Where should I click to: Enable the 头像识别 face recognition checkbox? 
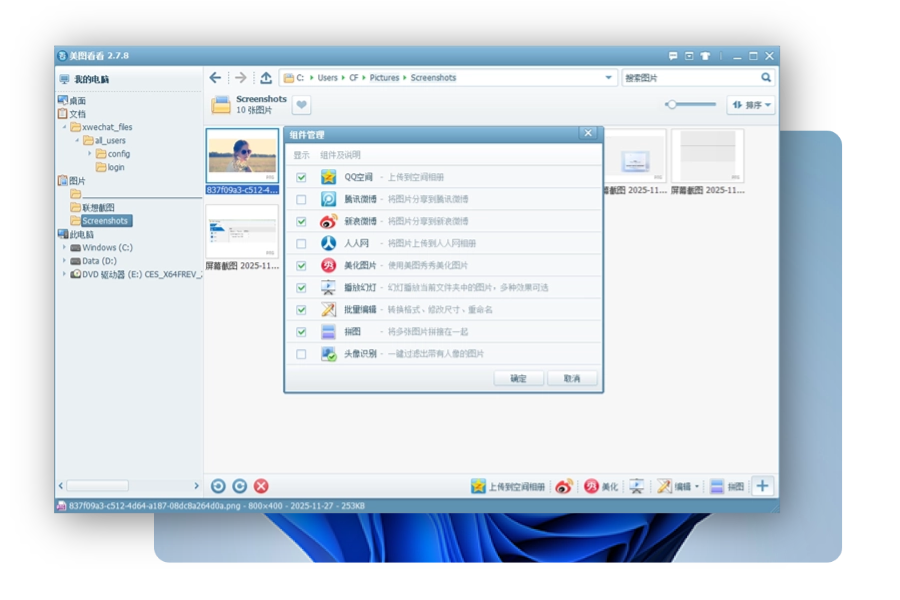coord(300,356)
